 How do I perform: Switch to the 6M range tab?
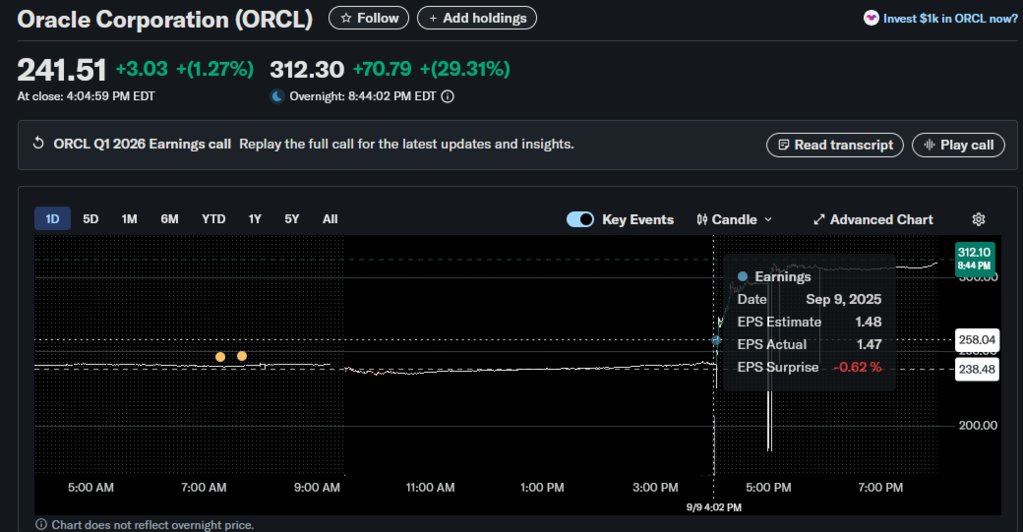[170, 219]
